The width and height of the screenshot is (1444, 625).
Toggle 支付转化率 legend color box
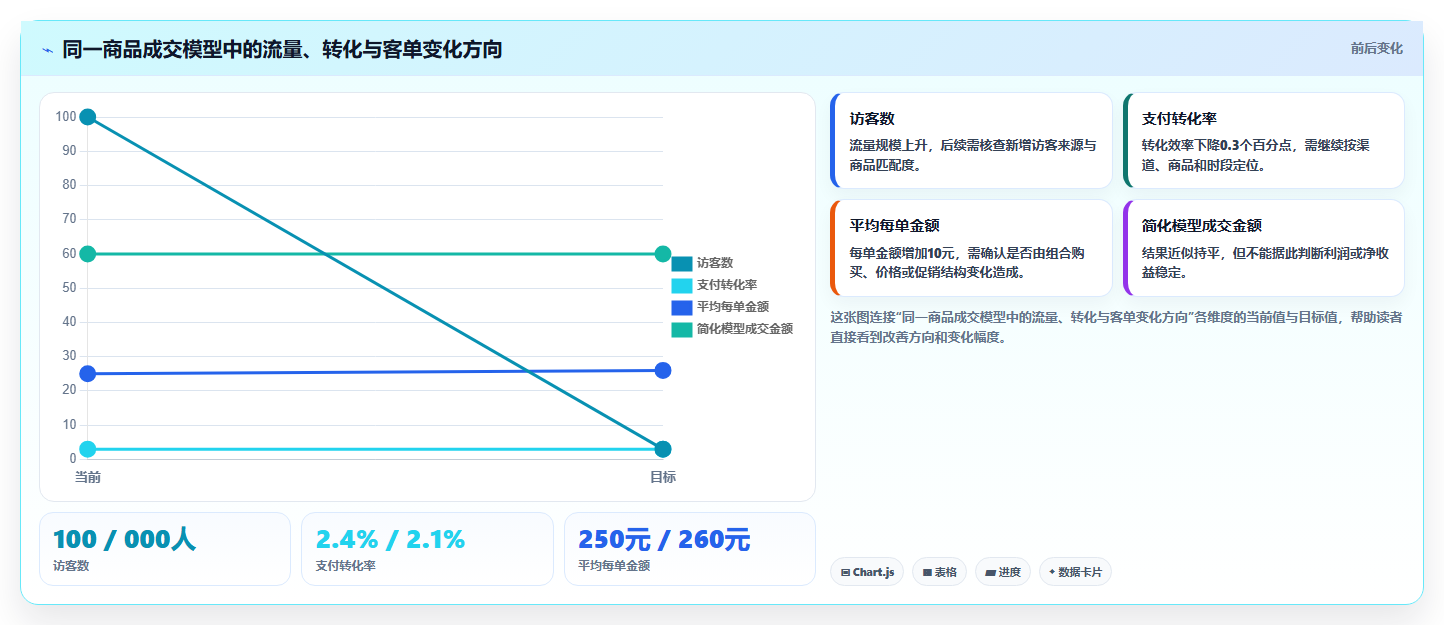(682, 286)
